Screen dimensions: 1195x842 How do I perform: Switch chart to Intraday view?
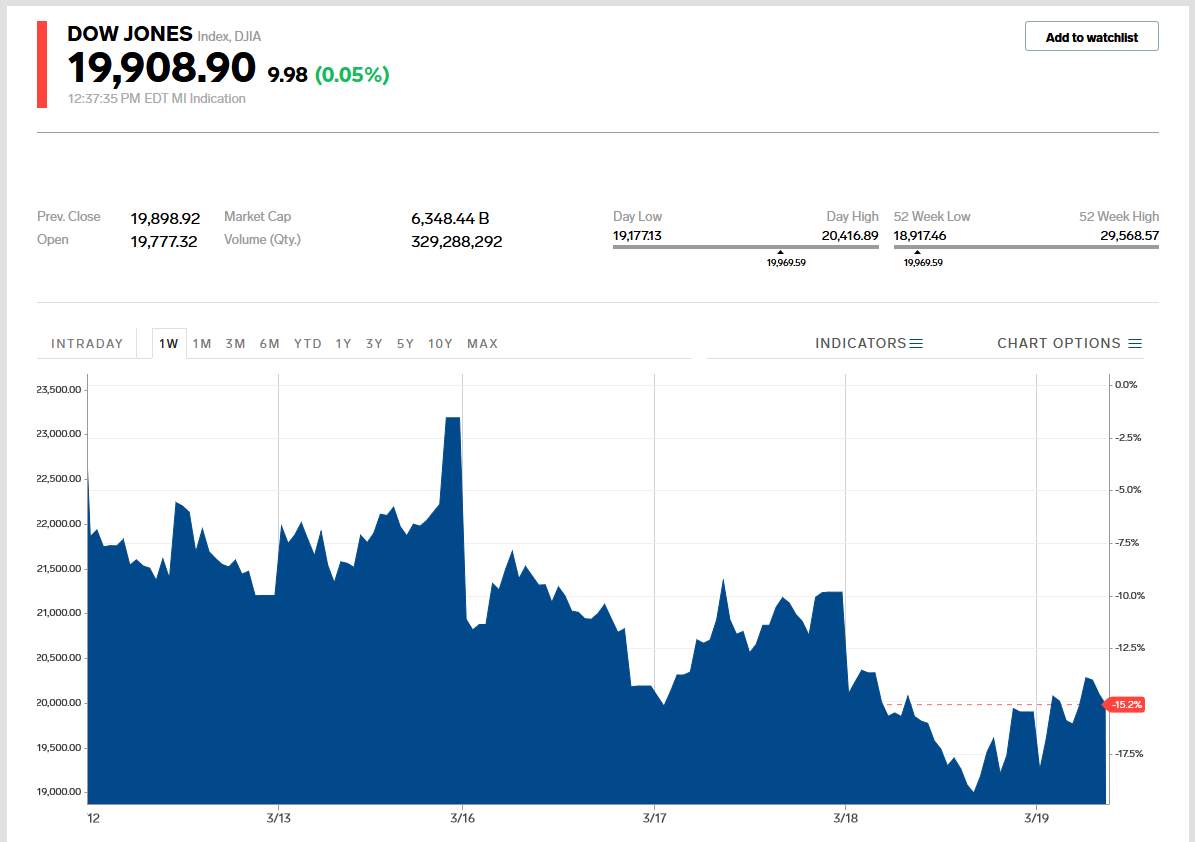[x=87, y=344]
